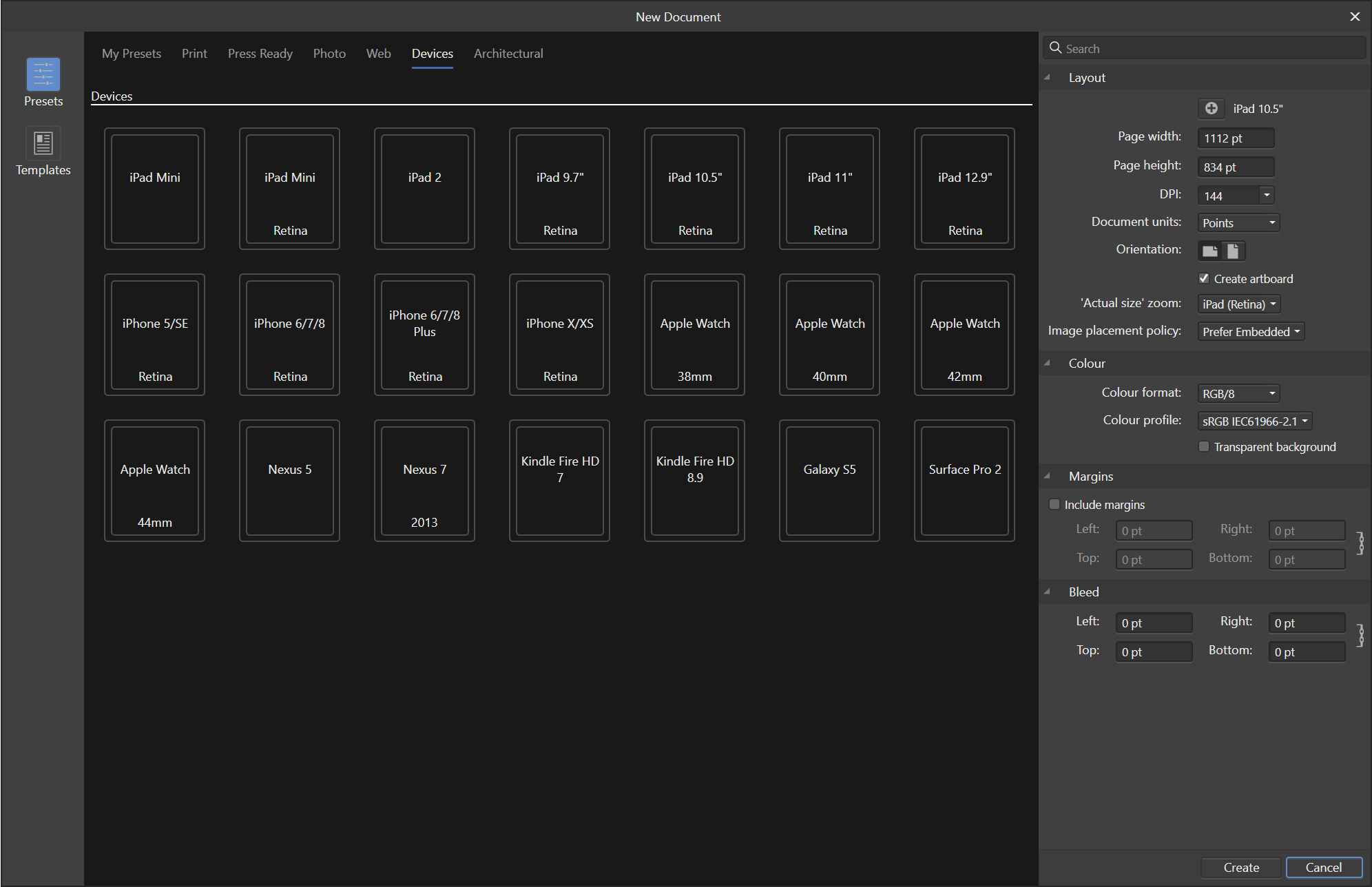Select the Nexus 7 2013 preset
Viewport: 1372px width, 887px height.
pos(425,481)
